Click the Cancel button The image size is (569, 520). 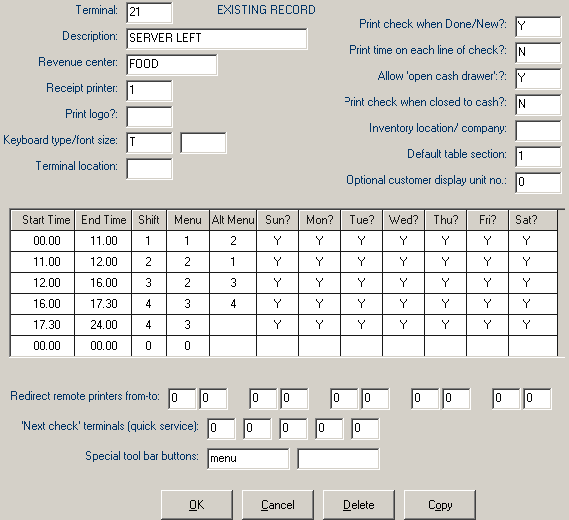278,505
